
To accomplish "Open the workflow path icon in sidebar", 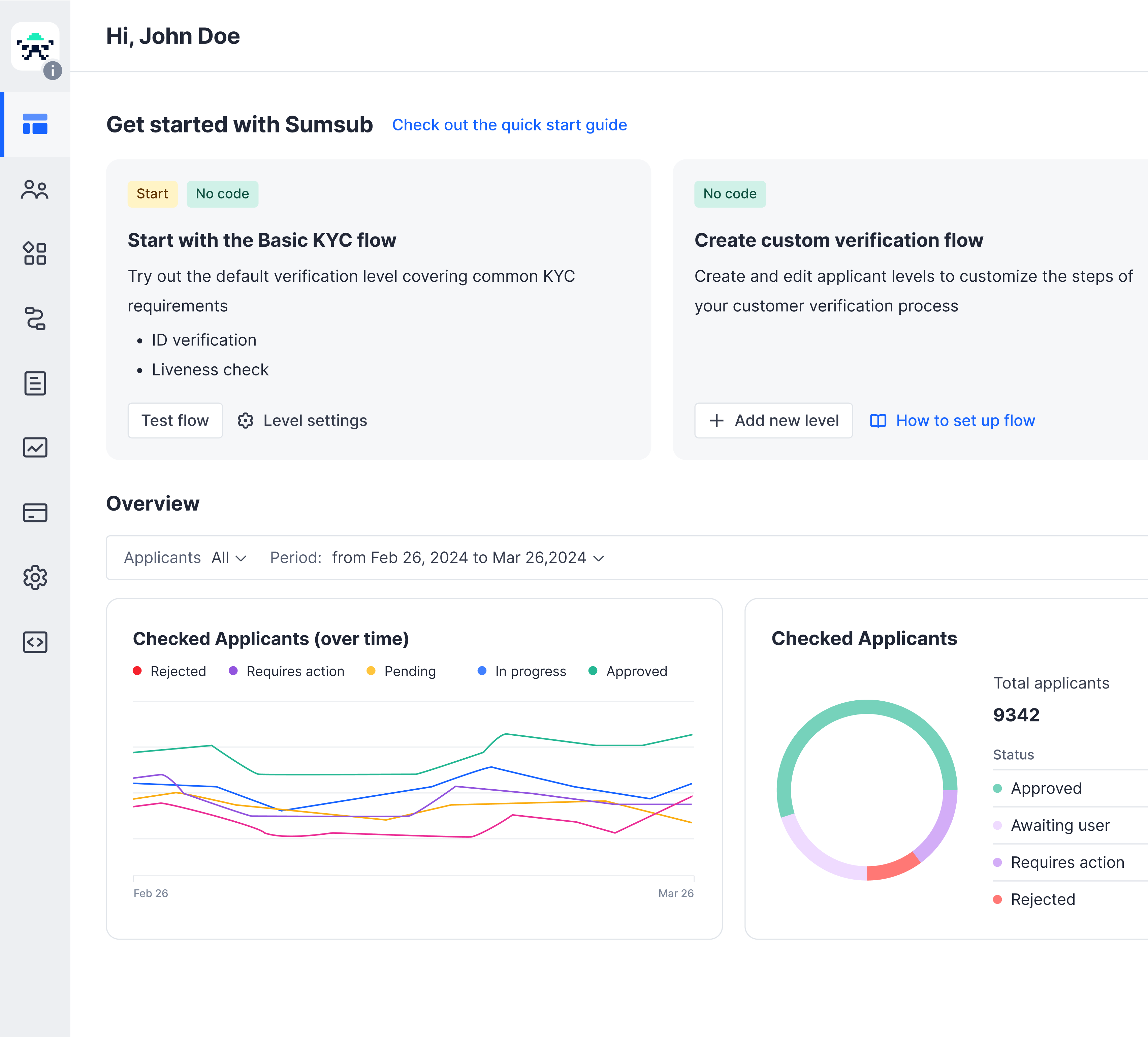I will (35, 318).
